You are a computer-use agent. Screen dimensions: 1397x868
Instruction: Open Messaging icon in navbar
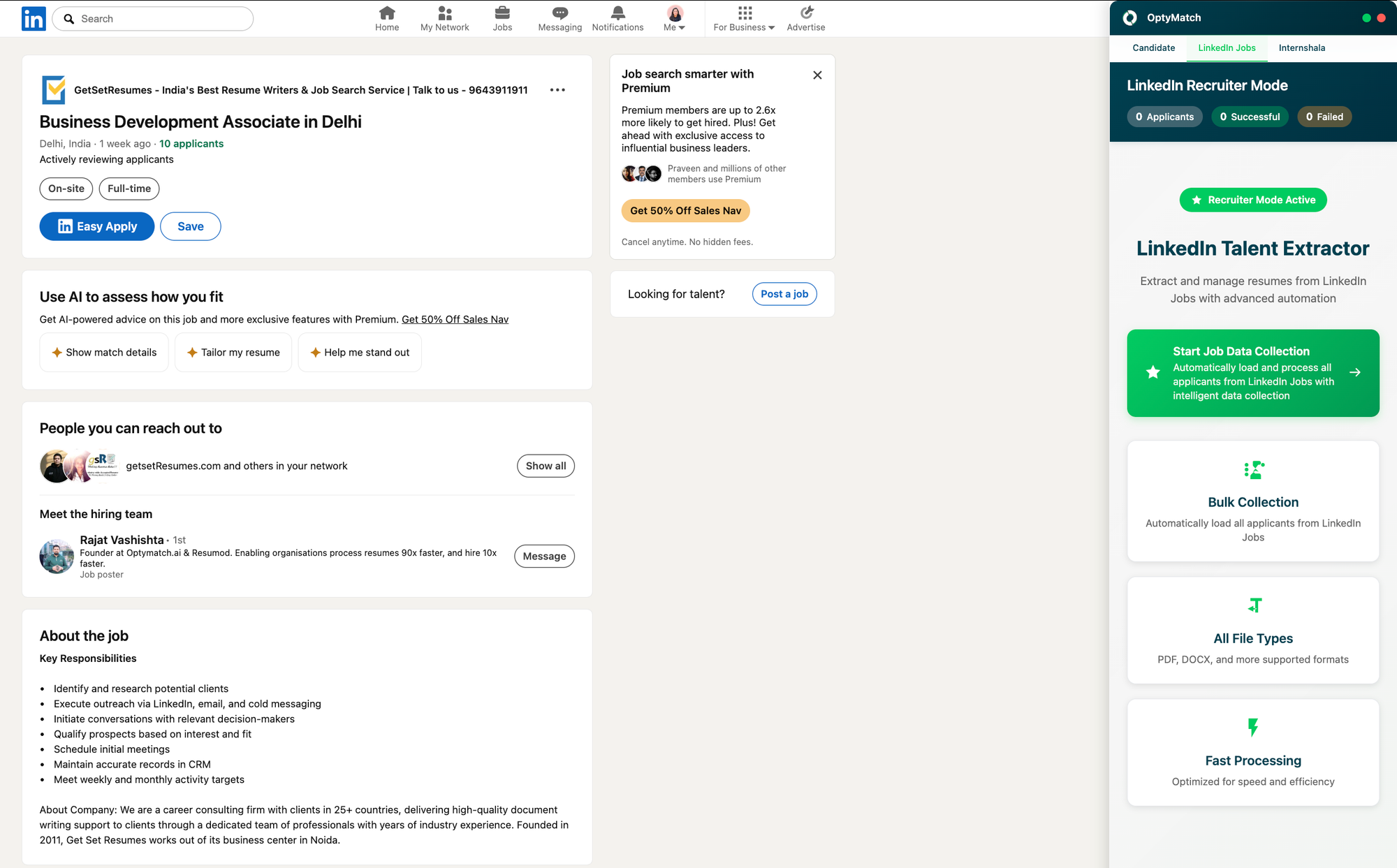[559, 13]
